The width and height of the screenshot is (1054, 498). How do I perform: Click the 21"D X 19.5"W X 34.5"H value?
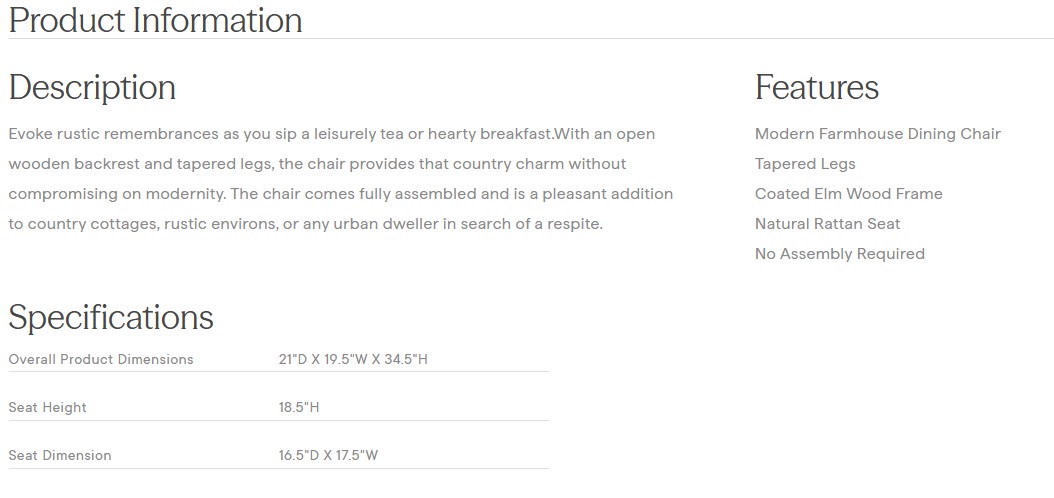tap(353, 359)
